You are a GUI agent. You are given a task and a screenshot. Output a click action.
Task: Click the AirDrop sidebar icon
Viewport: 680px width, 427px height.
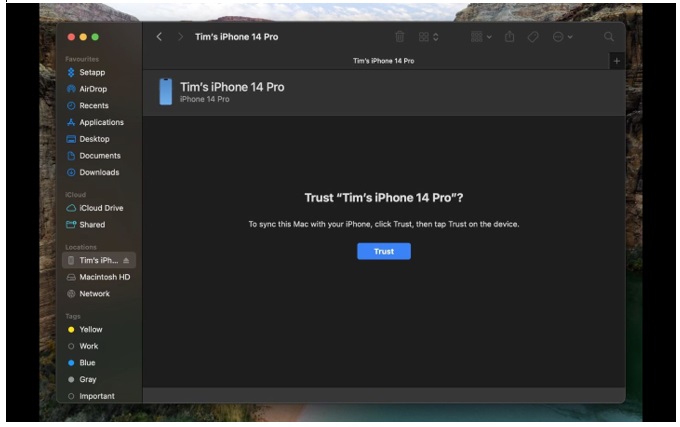pos(71,89)
